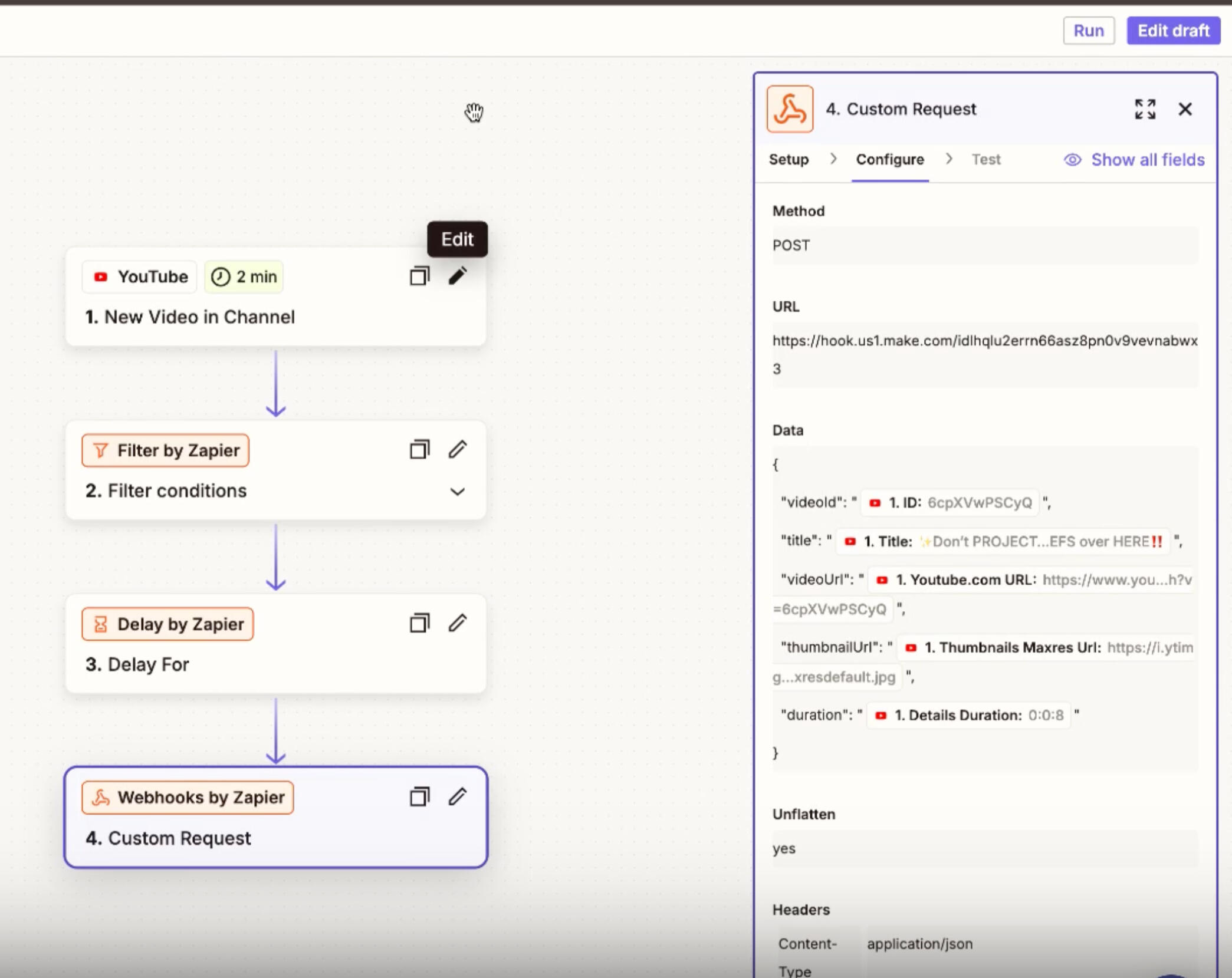Close the Custom Request panel
1232x978 pixels.
1185,109
